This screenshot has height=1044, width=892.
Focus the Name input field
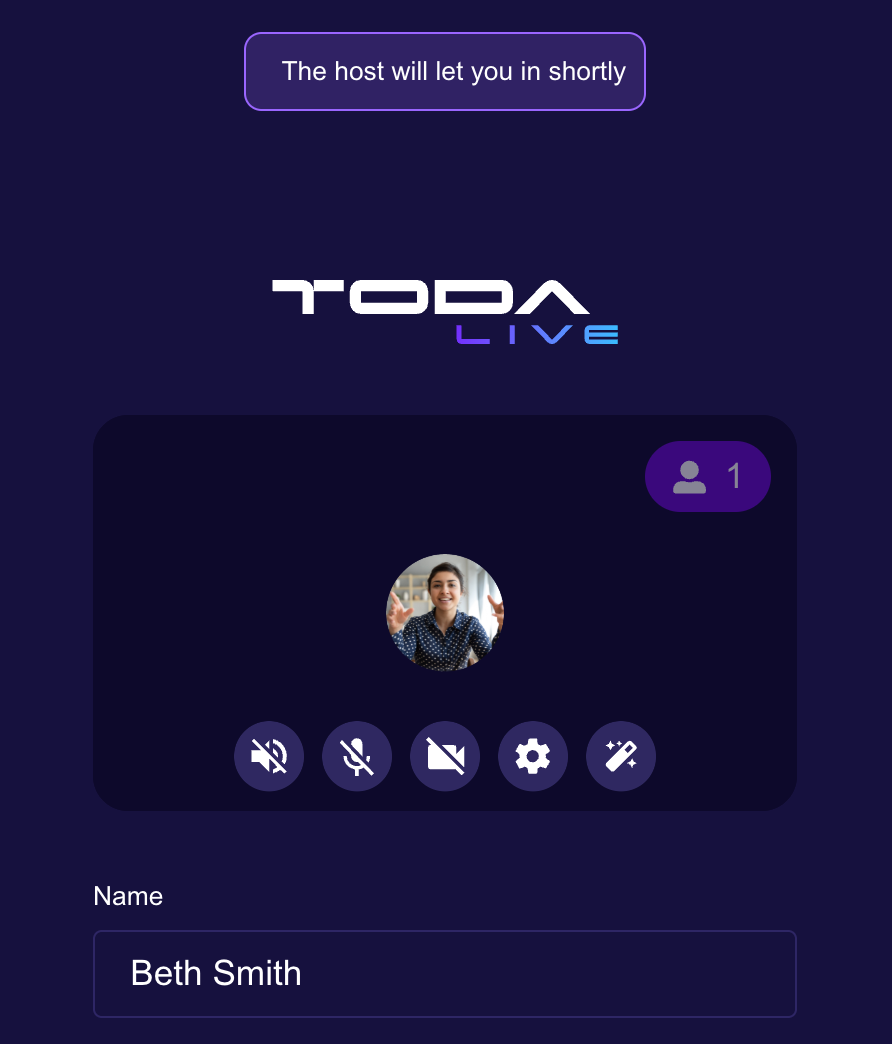coord(445,973)
